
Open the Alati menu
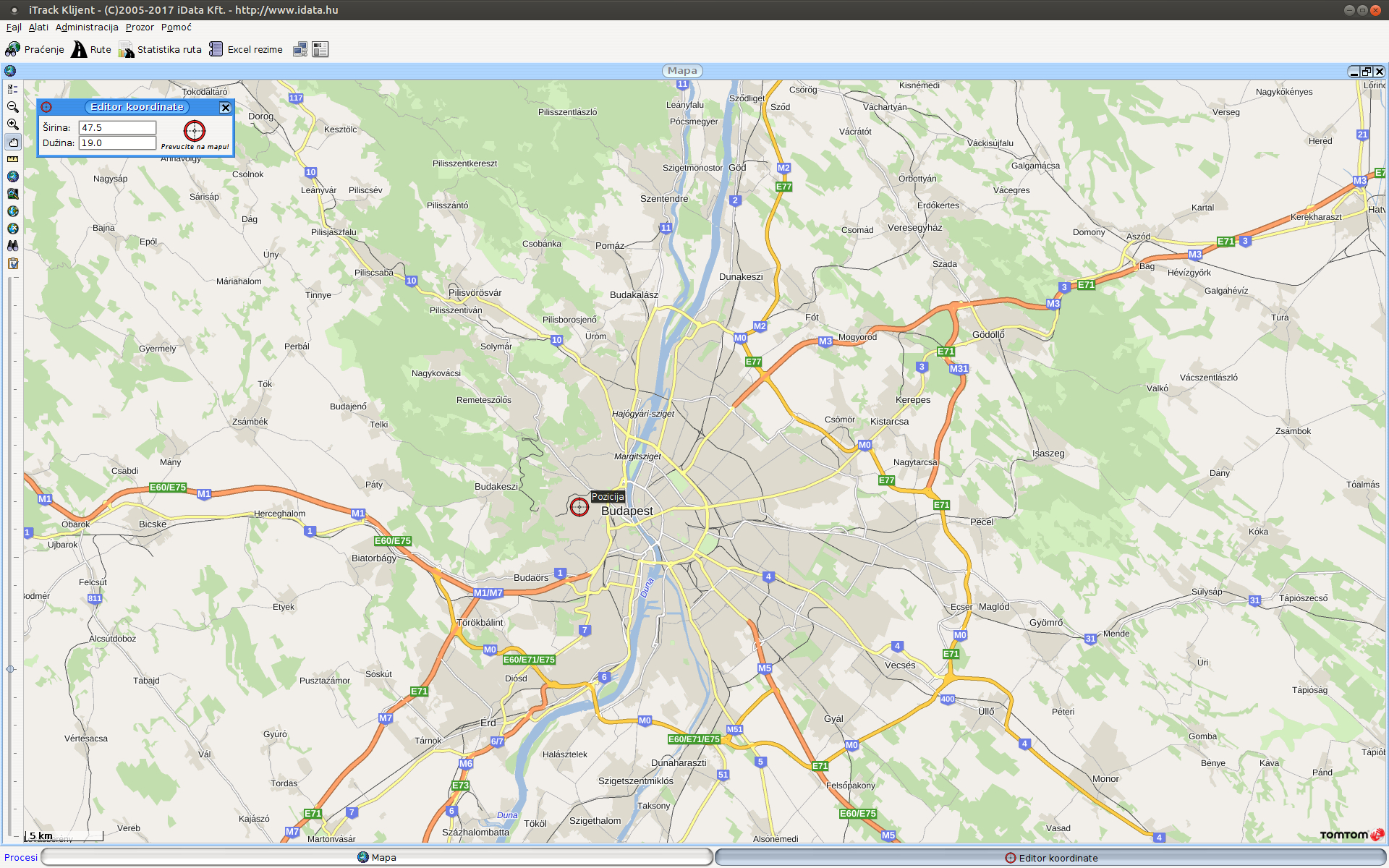point(38,27)
